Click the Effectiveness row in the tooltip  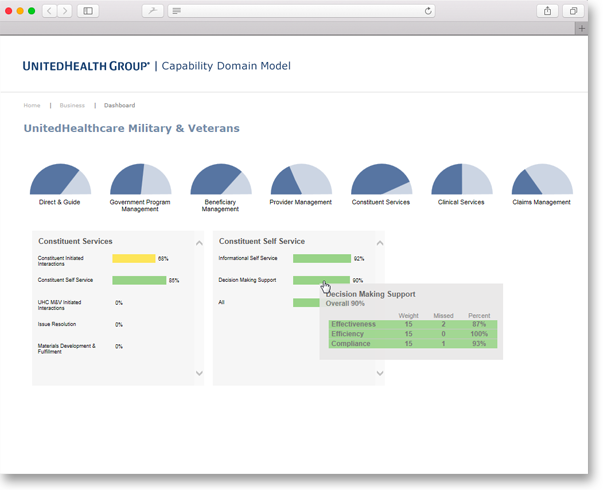[413, 324]
